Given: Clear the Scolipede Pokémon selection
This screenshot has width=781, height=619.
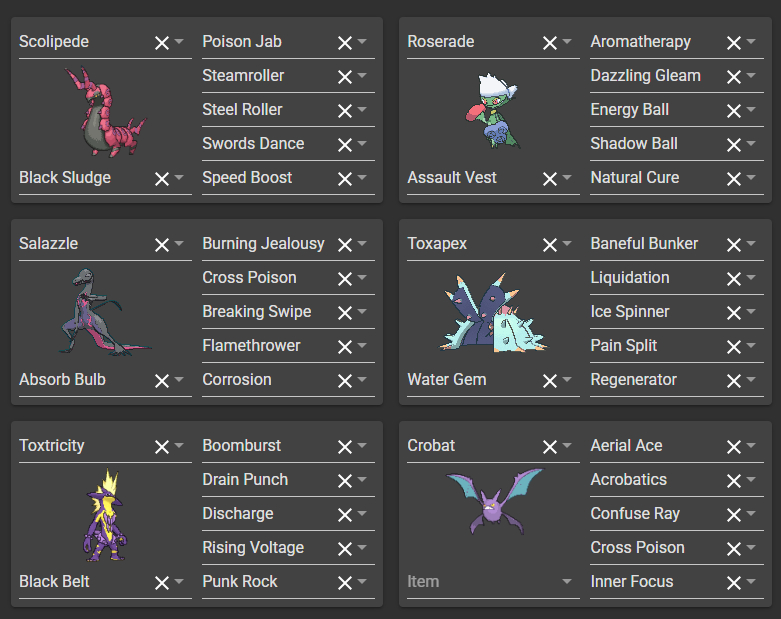Looking at the screenshot, I should point(161,42).
